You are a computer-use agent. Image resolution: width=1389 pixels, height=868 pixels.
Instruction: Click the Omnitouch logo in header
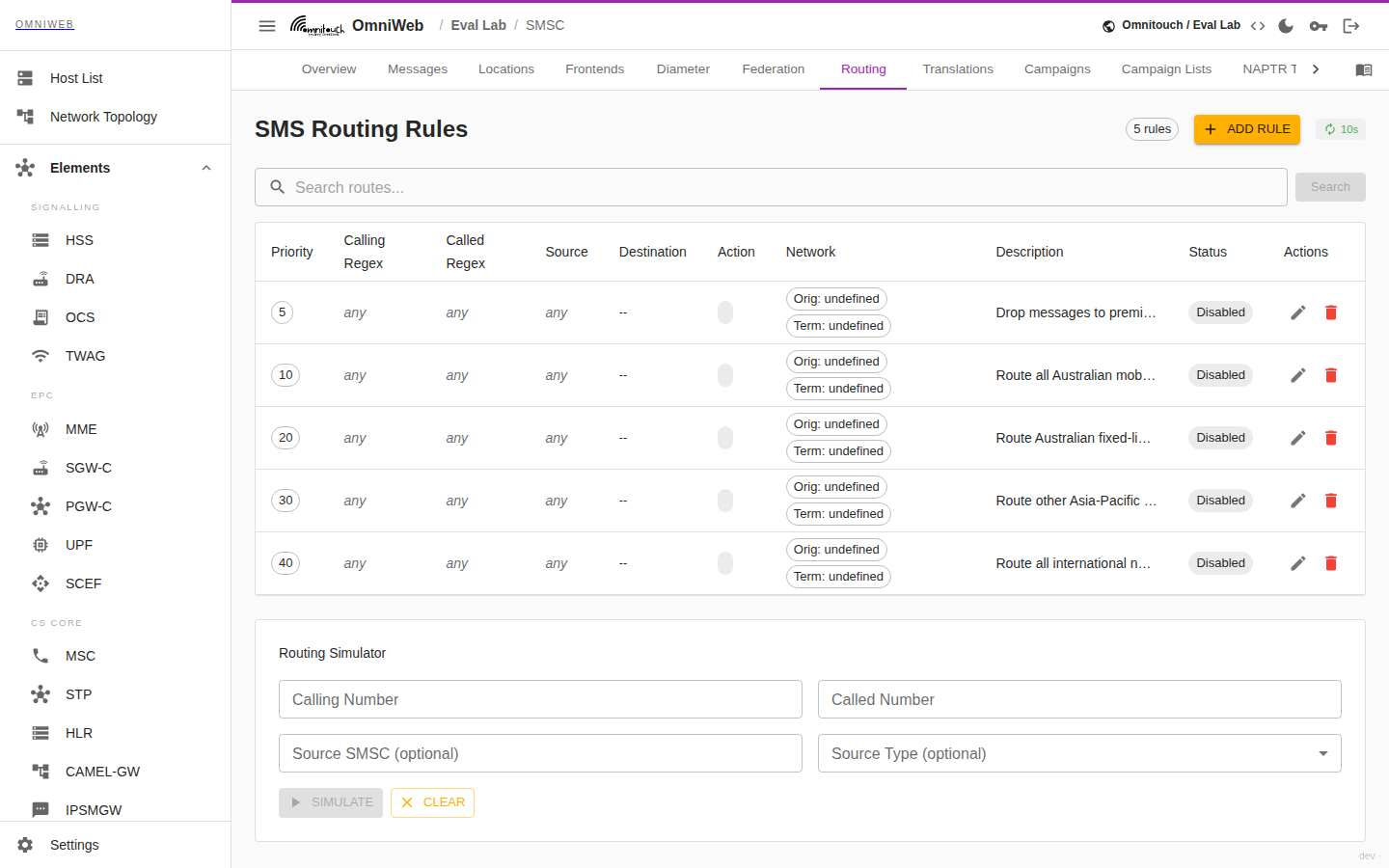tap(317, 26)
